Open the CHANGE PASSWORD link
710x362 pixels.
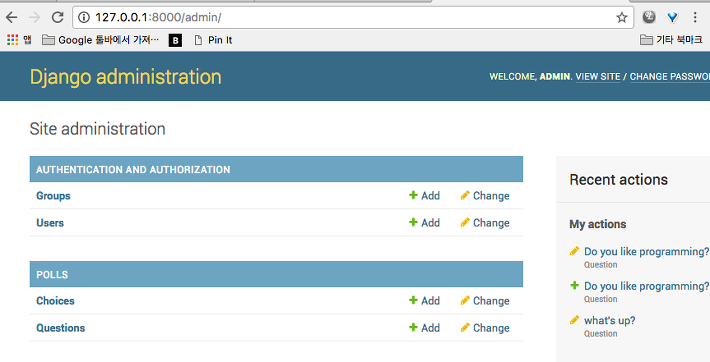pyautogui.click(x=670, y=77)
